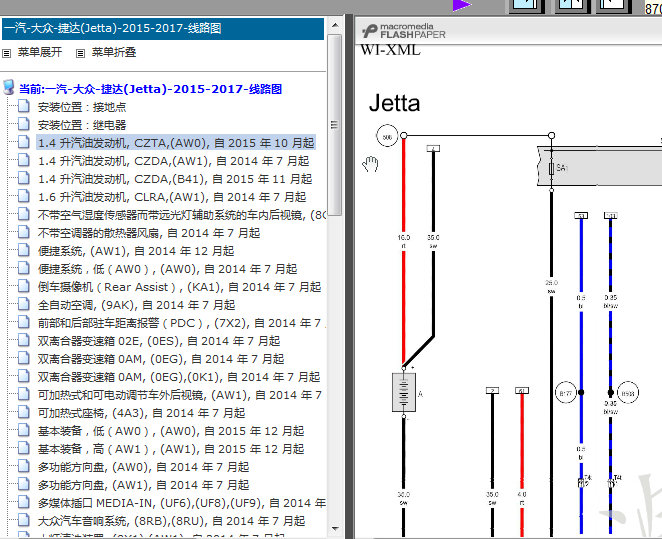Click battery component A in the diagram
The height and width of the screenshot is (539, 662).
coord(404,392)
